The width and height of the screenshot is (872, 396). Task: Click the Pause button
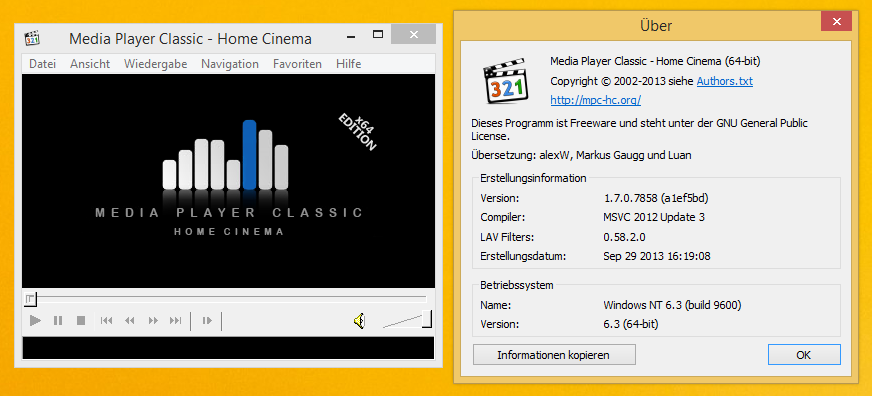58,320
